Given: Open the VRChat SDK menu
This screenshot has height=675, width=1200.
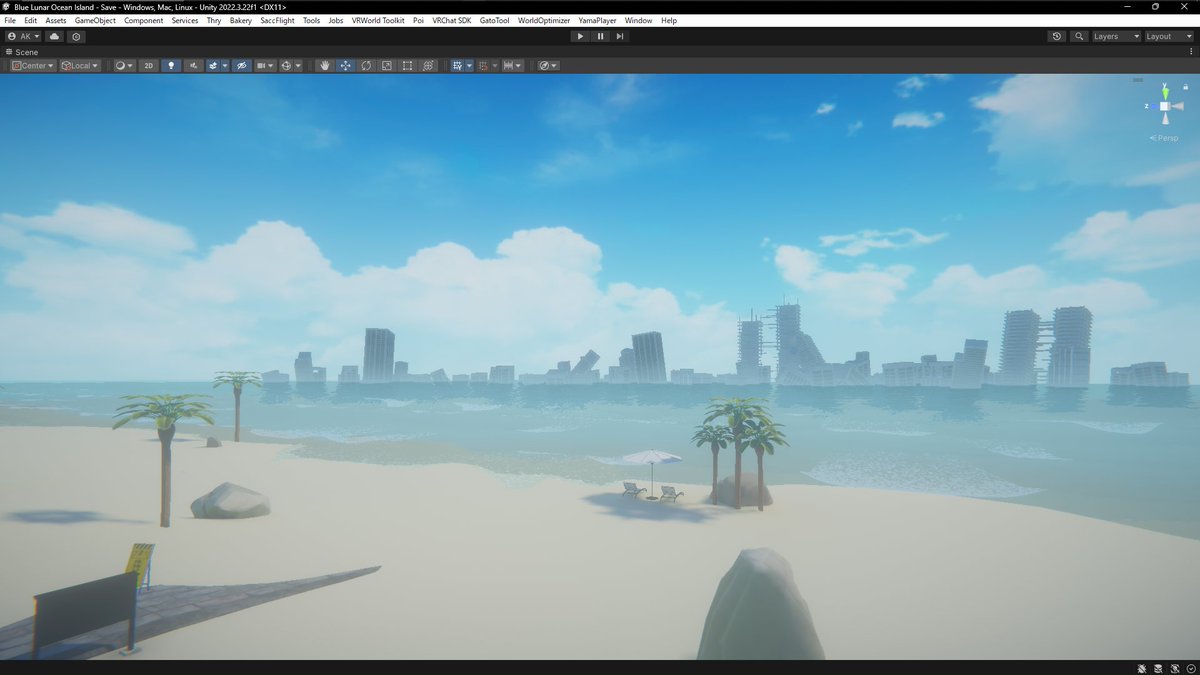Looking at the screenshot, I should (x=451, y=20).
